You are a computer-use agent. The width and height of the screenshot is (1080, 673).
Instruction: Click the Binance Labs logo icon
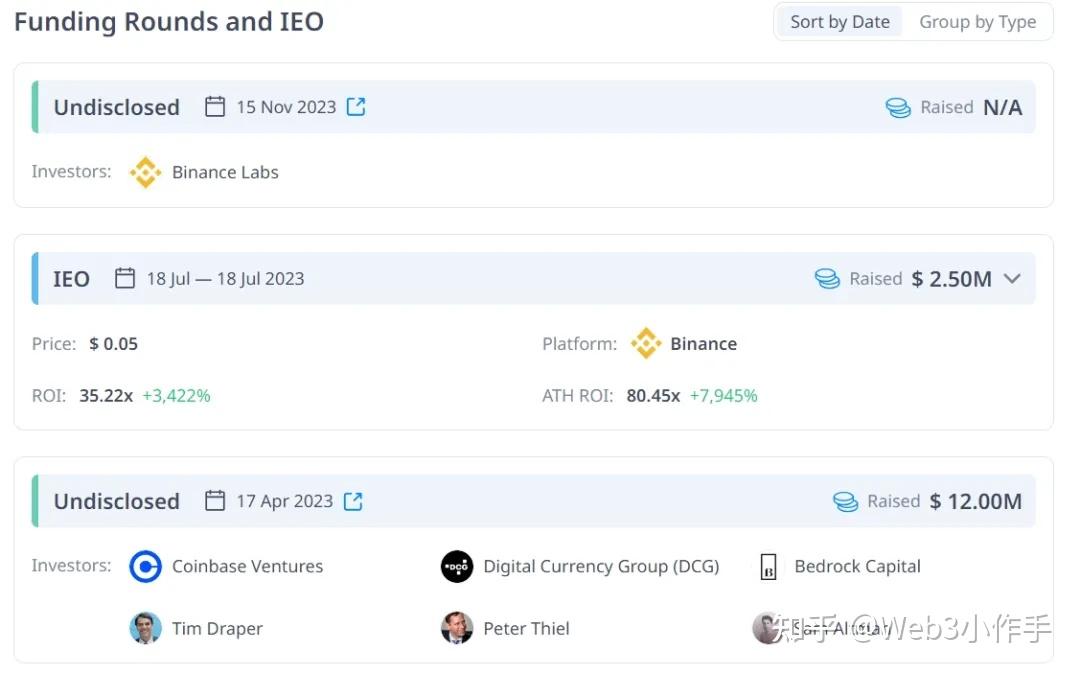(146, 172)
